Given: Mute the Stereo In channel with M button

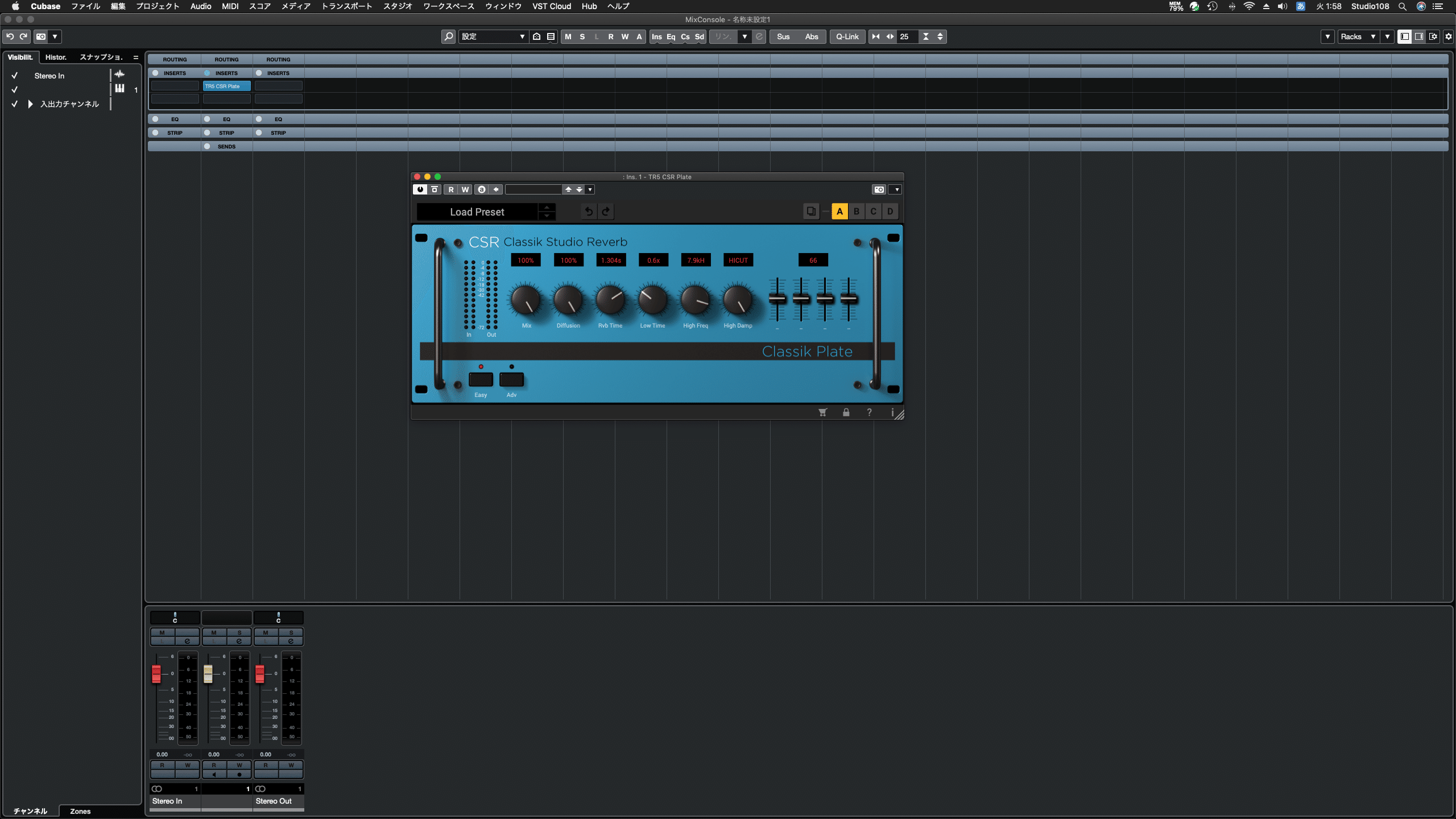Looking at the screenshot, I should point(162,631).
